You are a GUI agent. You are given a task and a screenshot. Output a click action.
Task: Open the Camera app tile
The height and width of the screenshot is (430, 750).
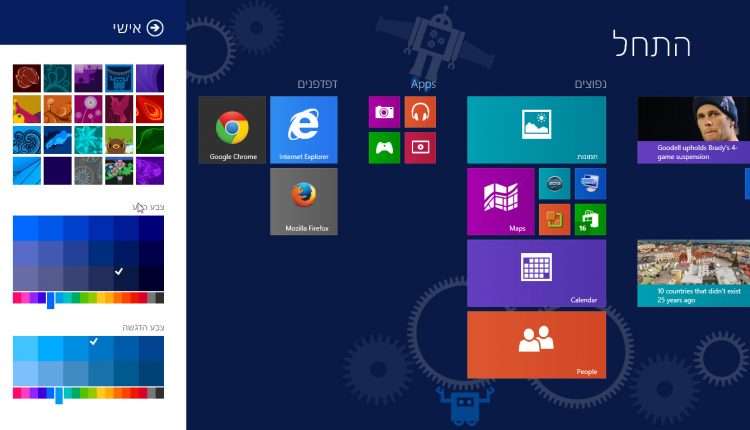[x=385, y=112]
